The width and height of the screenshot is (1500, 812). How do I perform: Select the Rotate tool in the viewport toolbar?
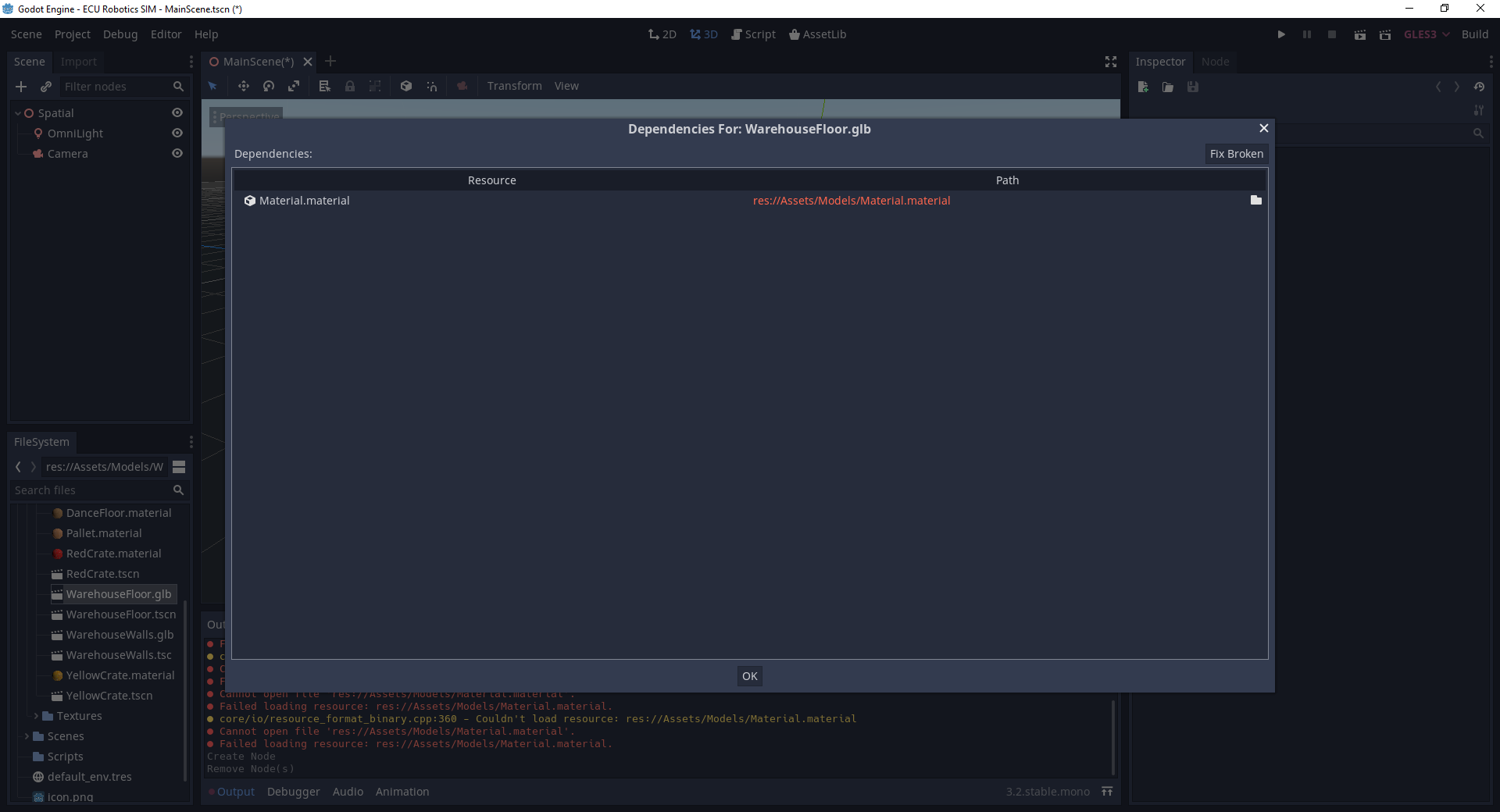pyautogui.click(x=269, y=86)
